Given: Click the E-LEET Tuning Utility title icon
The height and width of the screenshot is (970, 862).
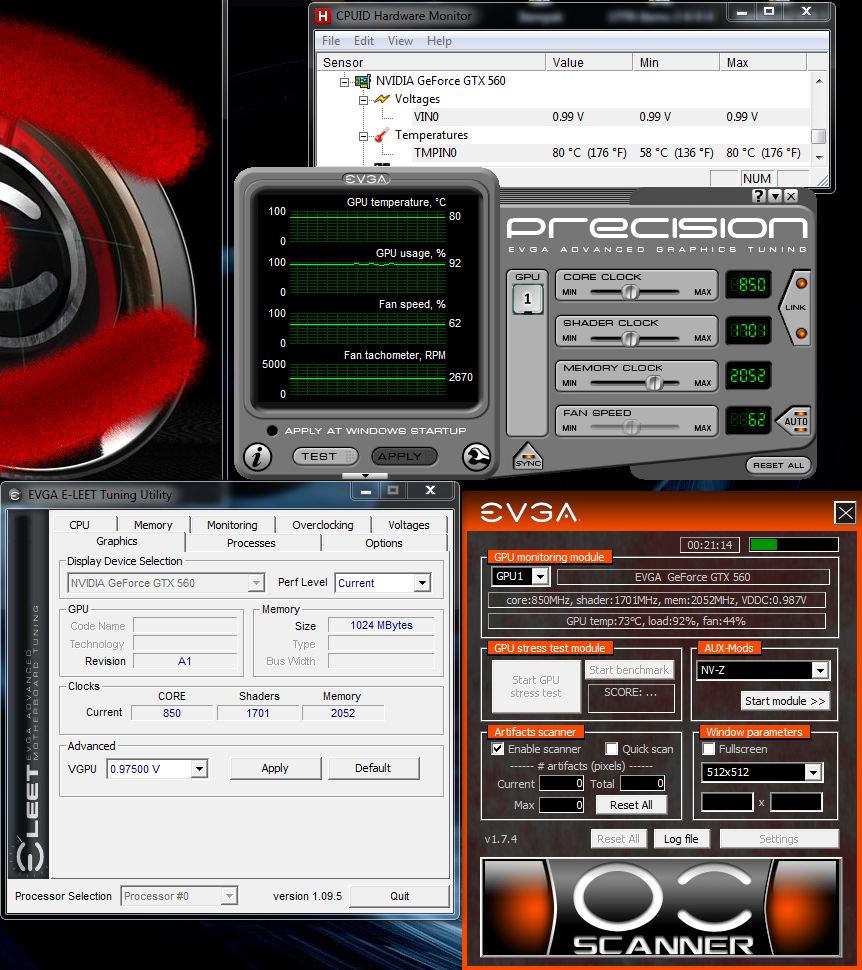Looking at the screenshot, I should tap(14, 496).
